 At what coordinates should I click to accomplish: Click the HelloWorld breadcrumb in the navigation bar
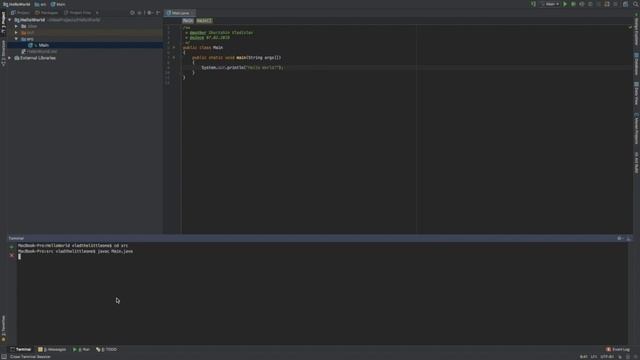(17, 4)
